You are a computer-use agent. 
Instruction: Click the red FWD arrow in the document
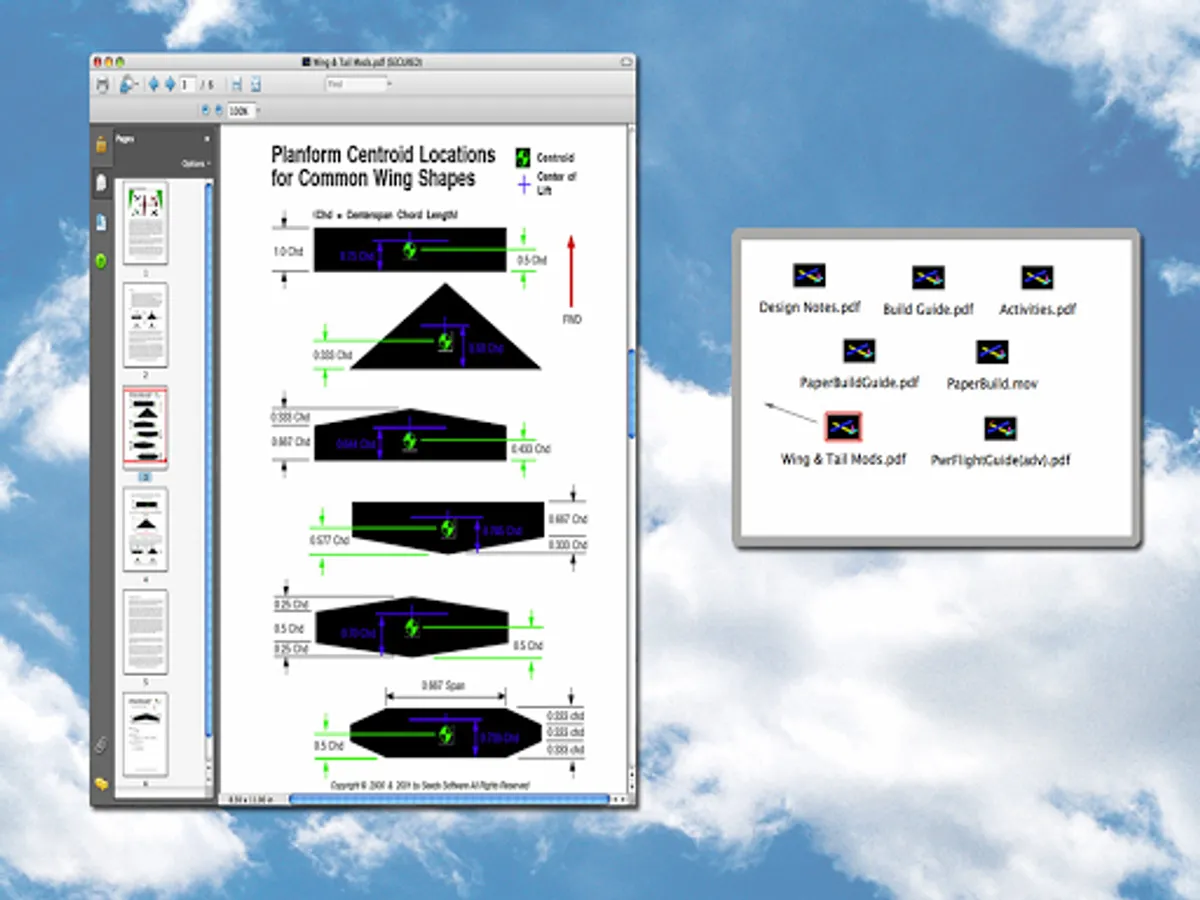pos(571,271)
